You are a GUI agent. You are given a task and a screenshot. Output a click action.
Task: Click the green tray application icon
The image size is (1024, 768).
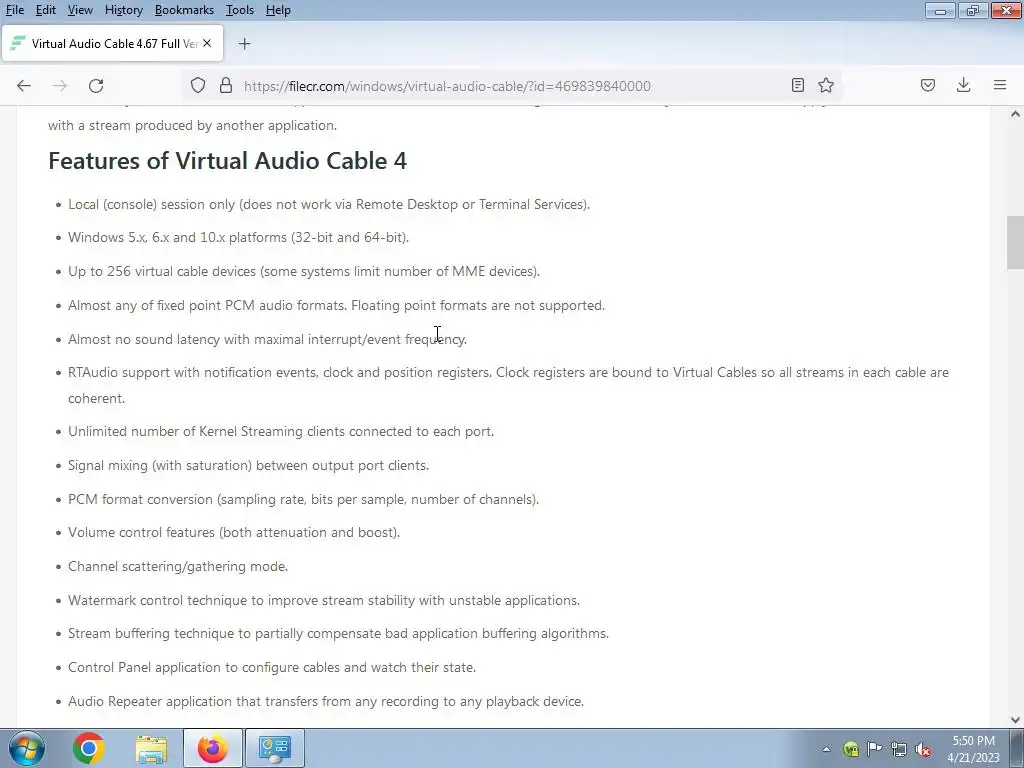coord(850,749)
